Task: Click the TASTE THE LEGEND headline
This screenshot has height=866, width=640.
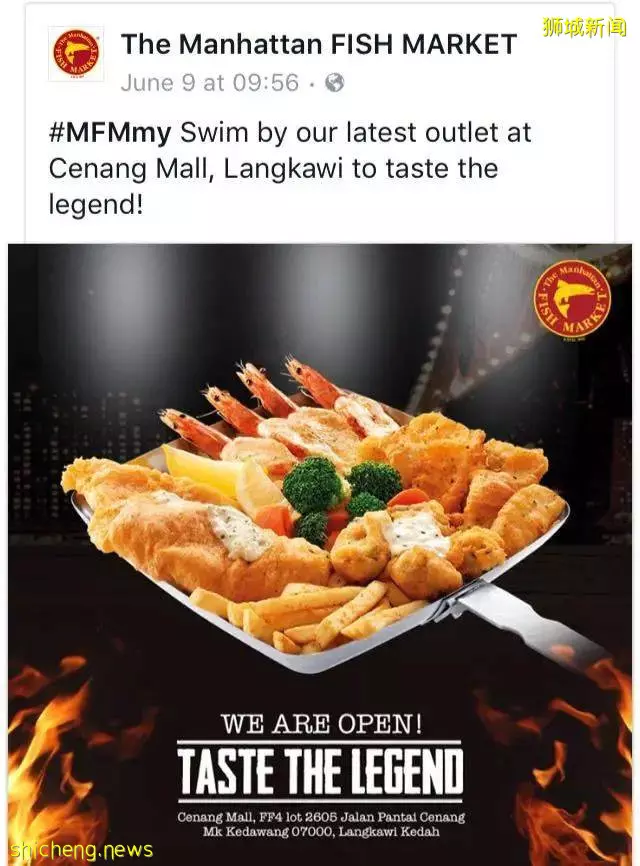Action: (320, 772)
